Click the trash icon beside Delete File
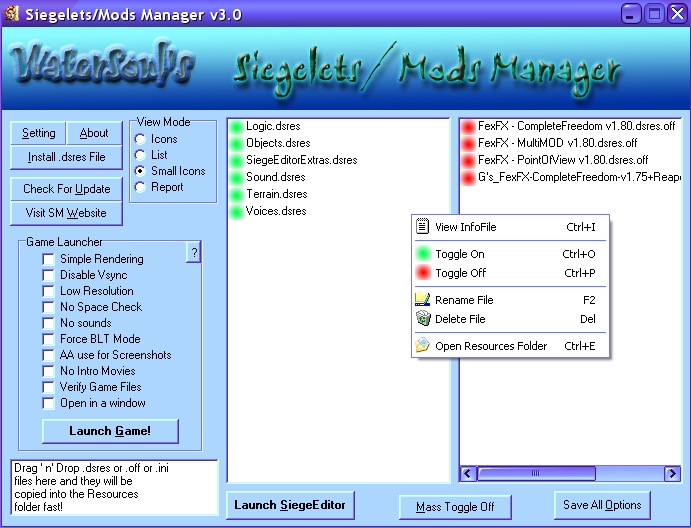 [x=423, y=319]
